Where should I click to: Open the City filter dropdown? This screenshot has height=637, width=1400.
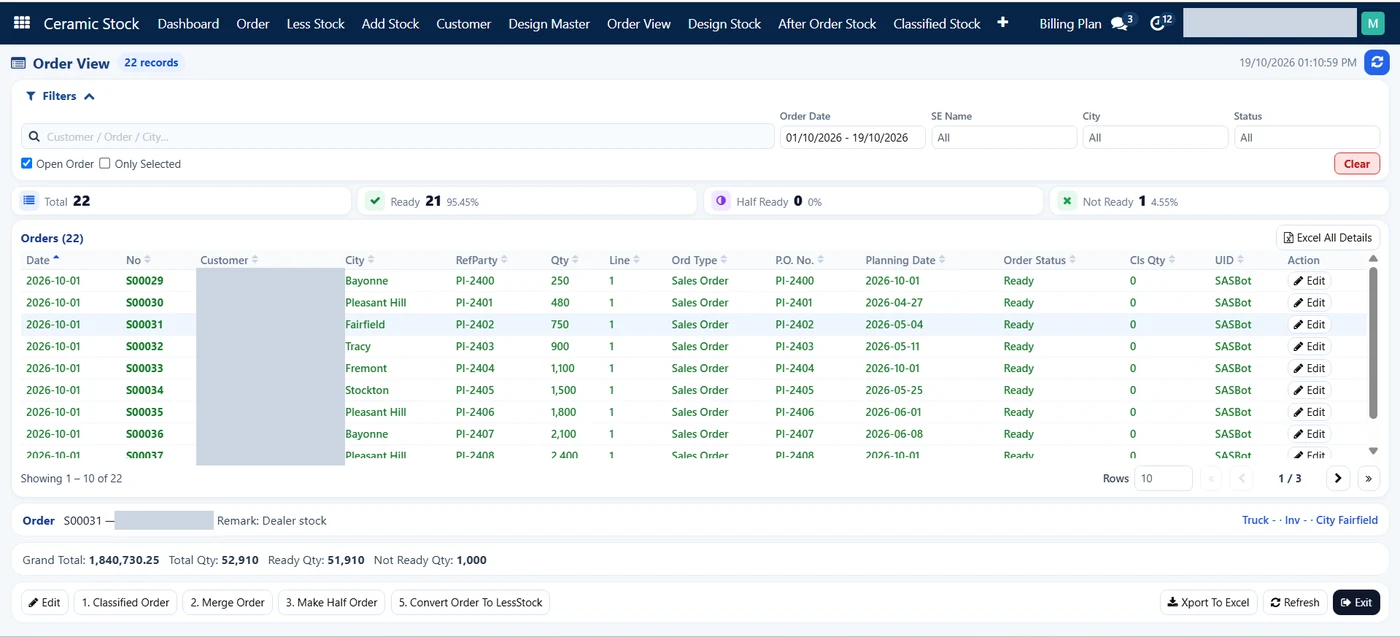[1155, 137]
